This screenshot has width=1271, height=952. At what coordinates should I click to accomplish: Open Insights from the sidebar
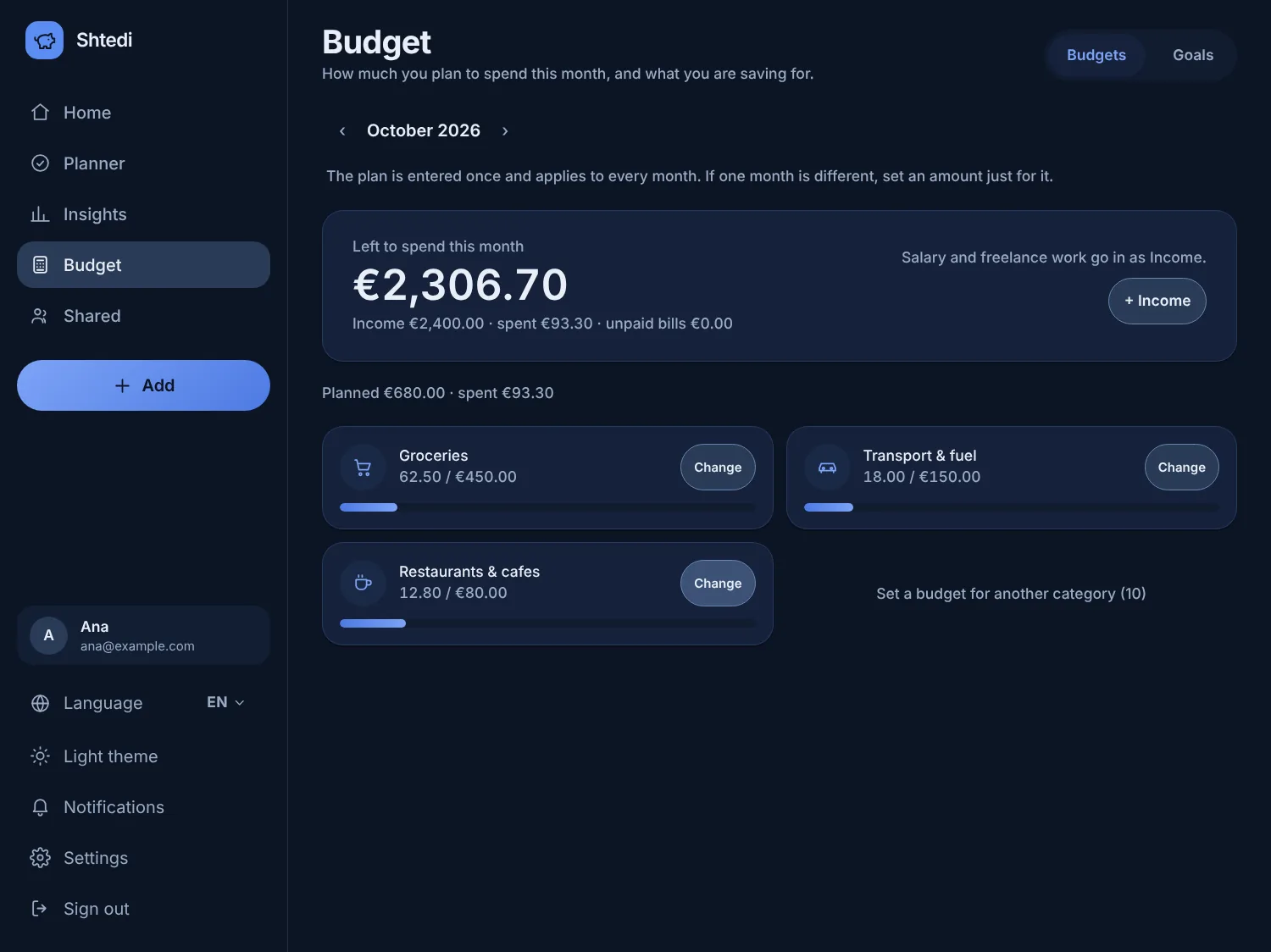(143, 214)
